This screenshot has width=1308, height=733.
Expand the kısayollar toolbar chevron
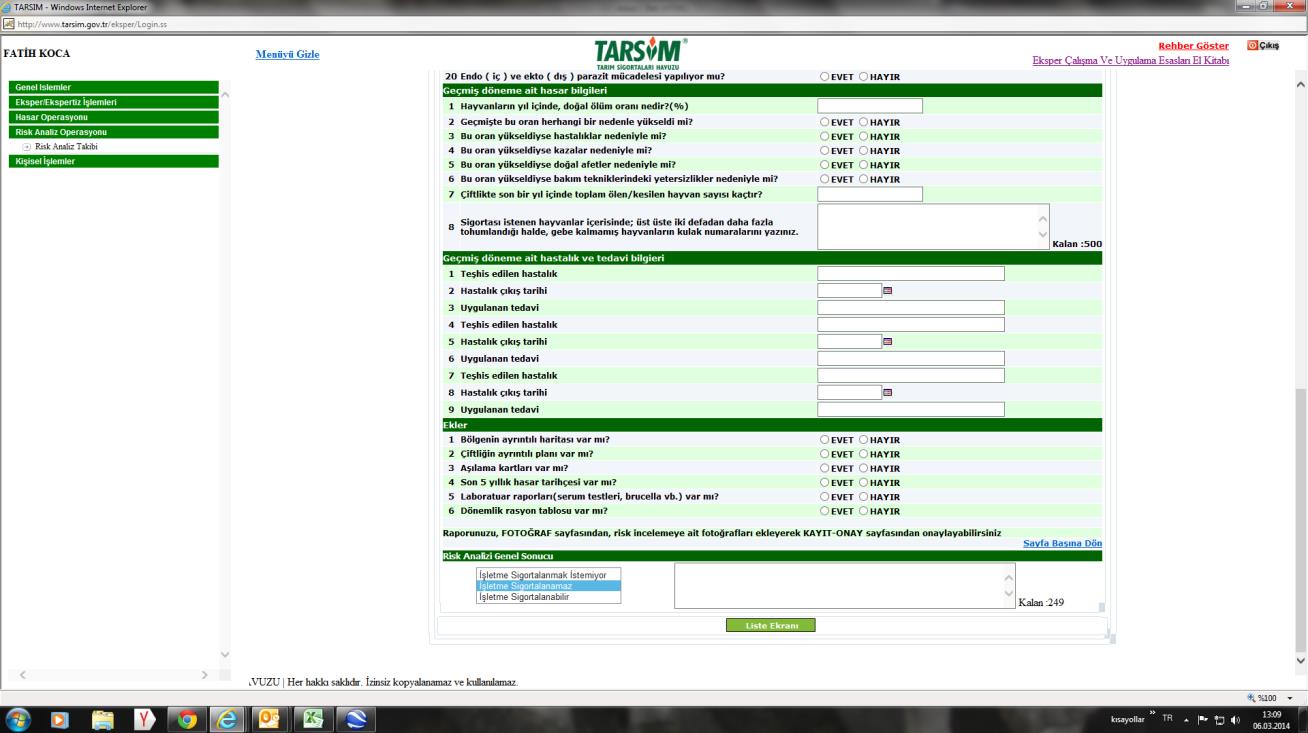pyautogui.click(x=1152, y=714)
